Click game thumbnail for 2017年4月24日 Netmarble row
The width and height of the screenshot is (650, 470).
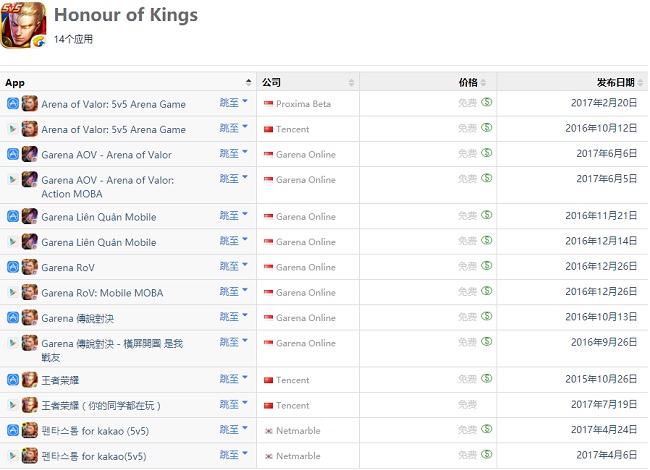29,430
